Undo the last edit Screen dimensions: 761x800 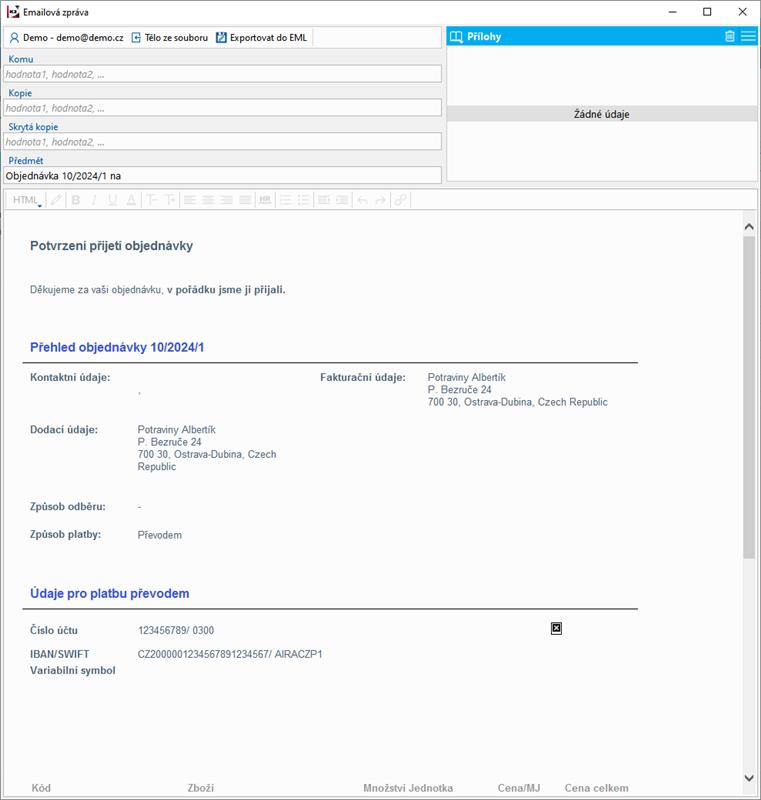coord(362,200)
